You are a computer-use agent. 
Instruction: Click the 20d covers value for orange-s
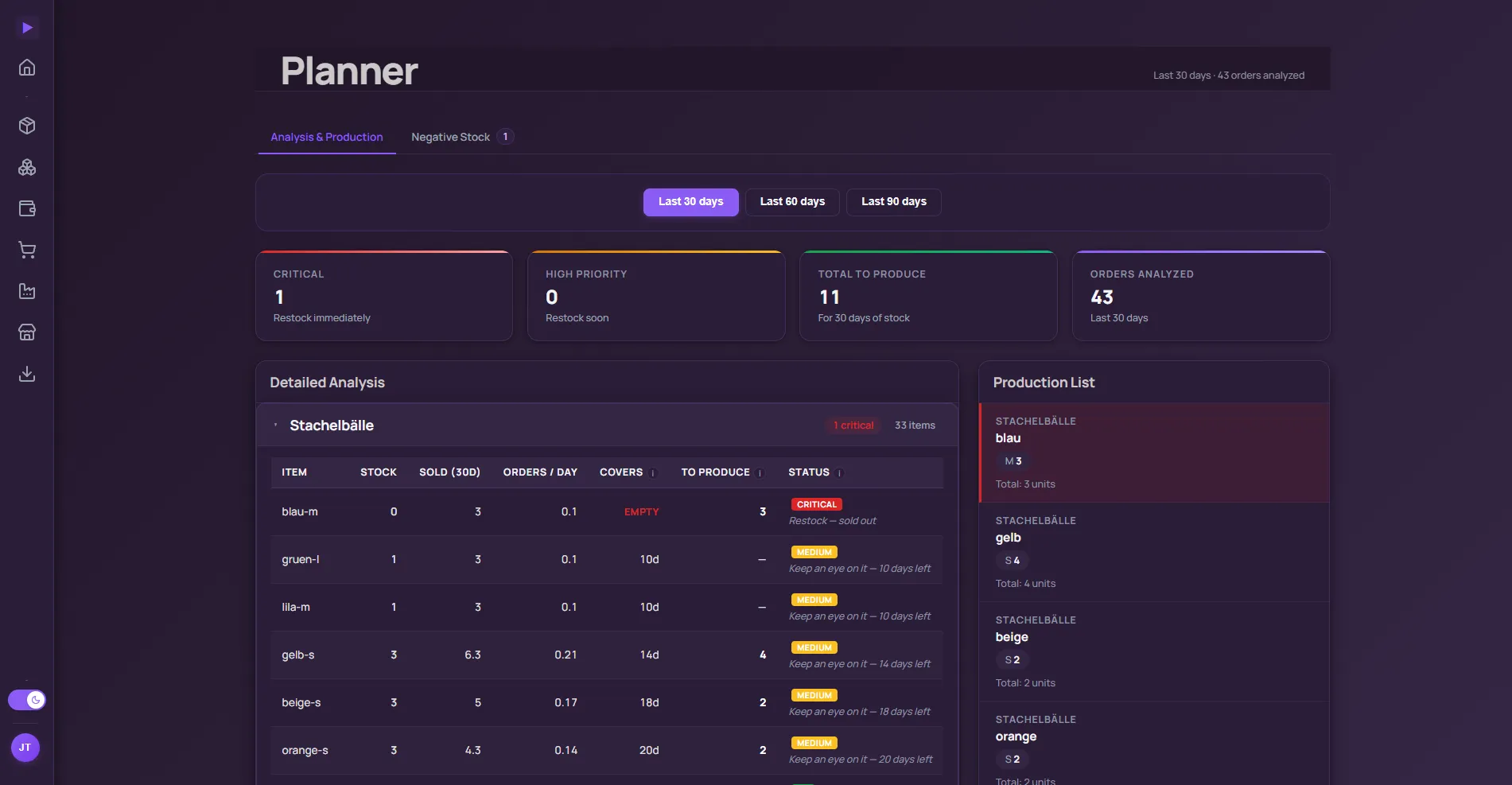[649, 751]
